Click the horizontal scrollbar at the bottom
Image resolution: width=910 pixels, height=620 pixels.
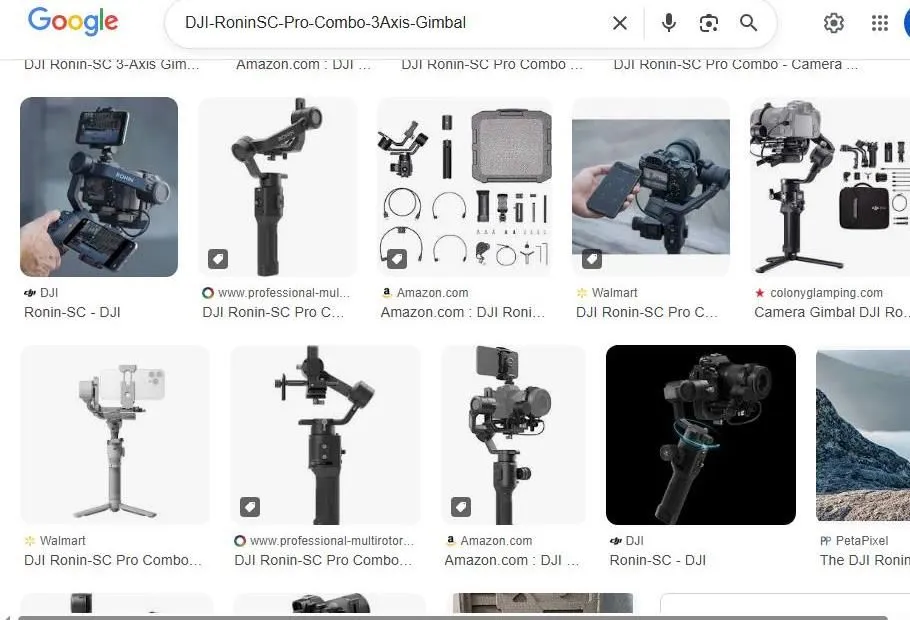(x=453, y=618)
